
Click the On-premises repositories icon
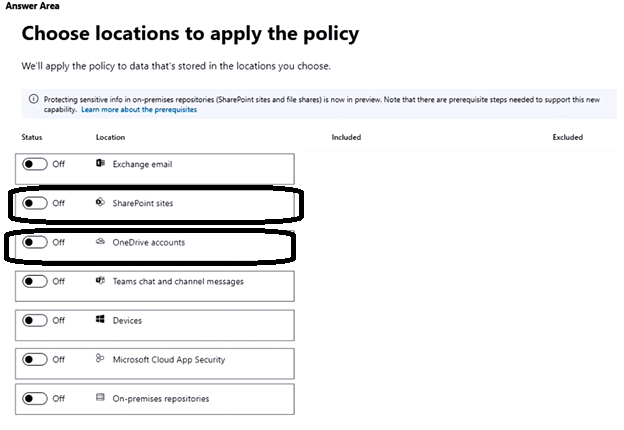click(100, 398)
